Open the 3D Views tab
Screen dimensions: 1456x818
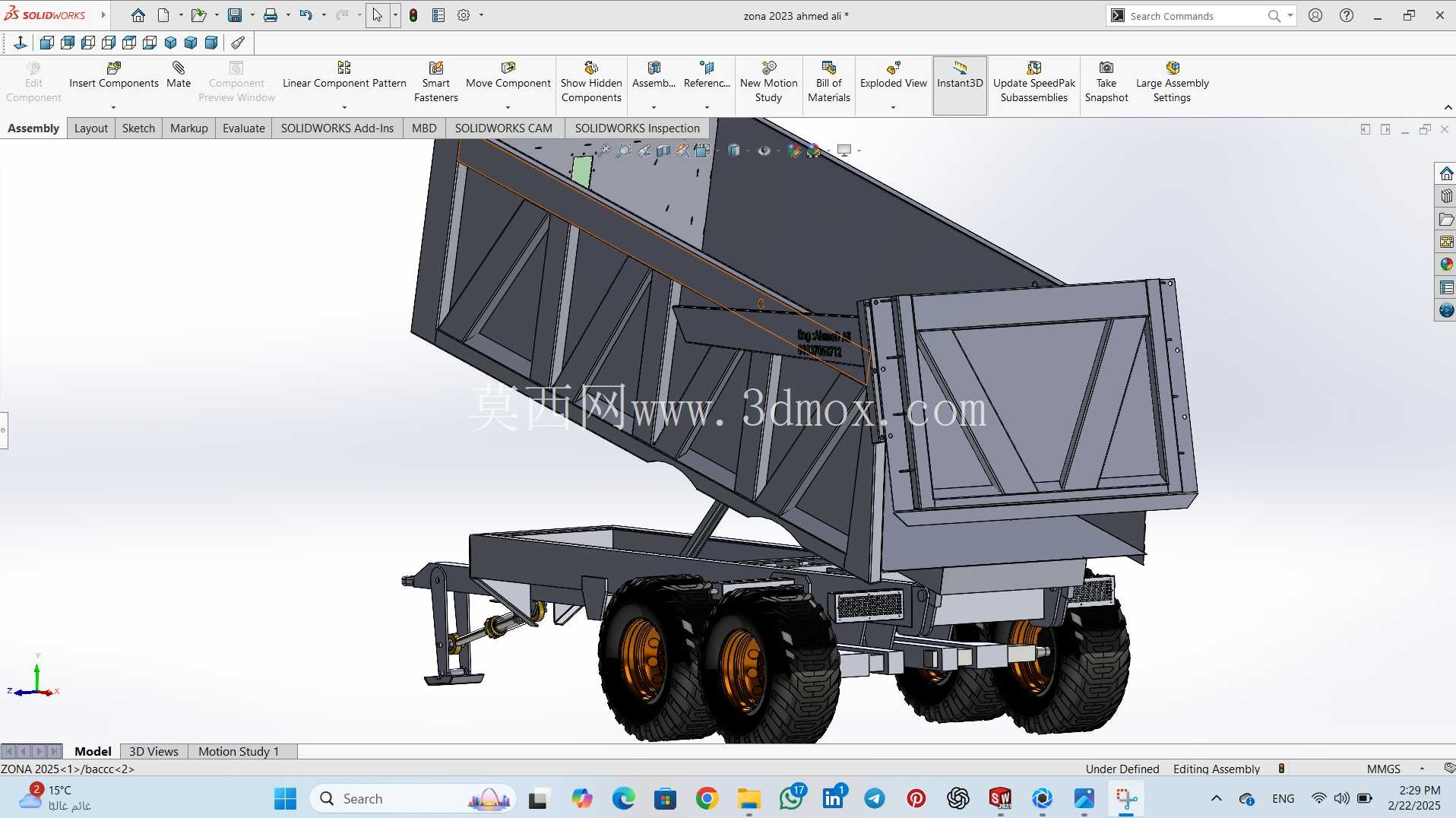point(154,751)
